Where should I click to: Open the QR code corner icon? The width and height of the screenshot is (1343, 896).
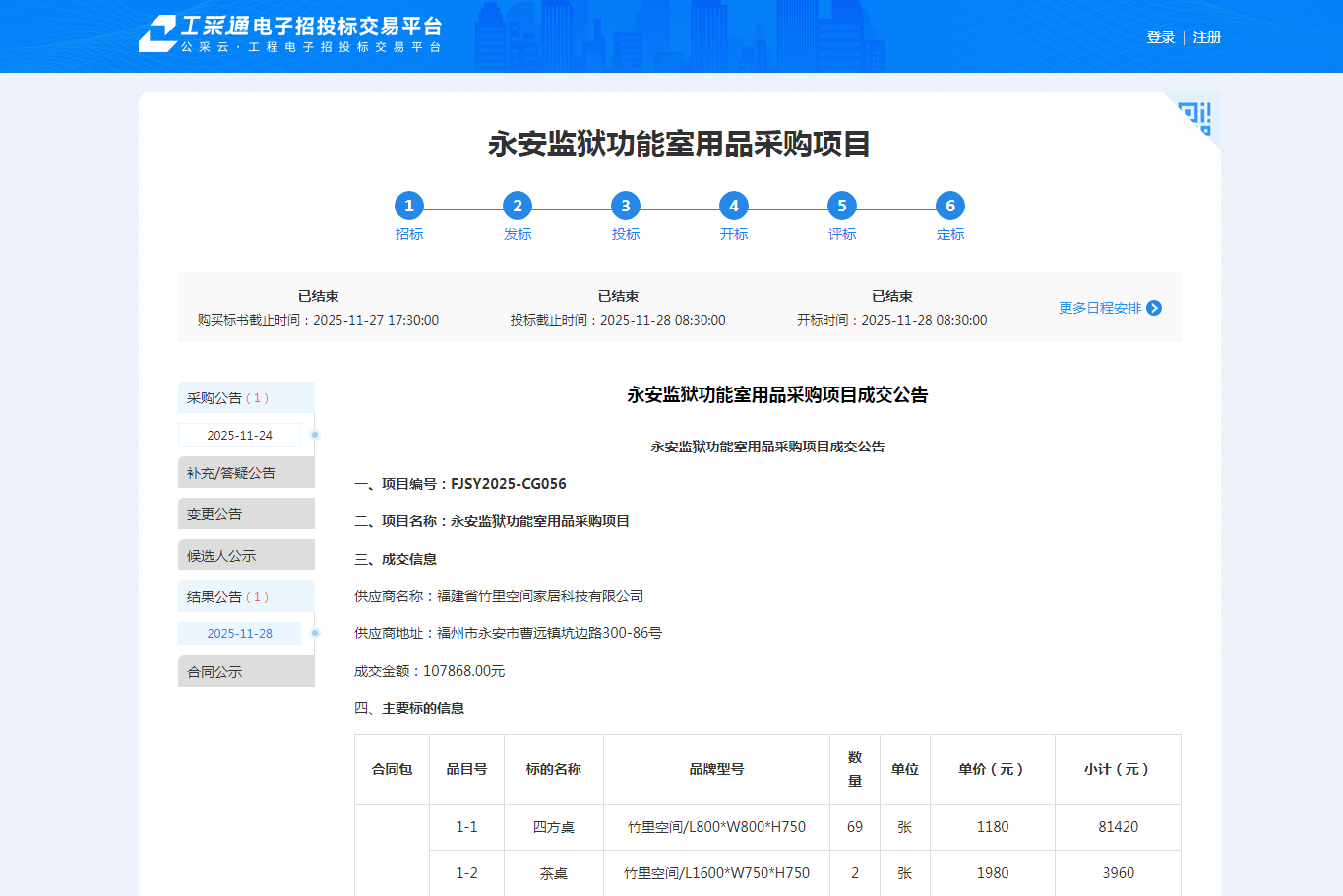(1196, 117)
